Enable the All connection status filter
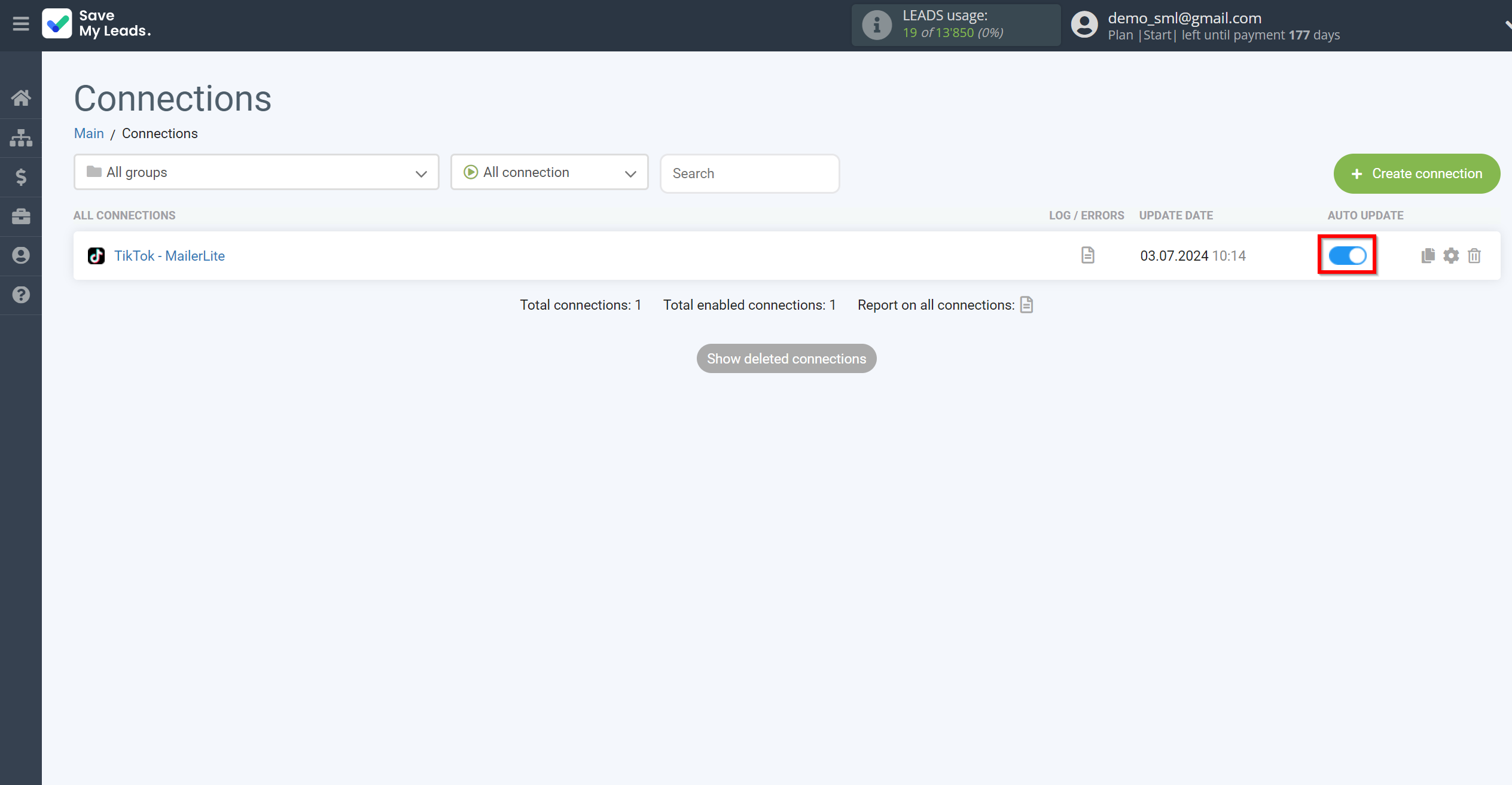 point(549,172)
